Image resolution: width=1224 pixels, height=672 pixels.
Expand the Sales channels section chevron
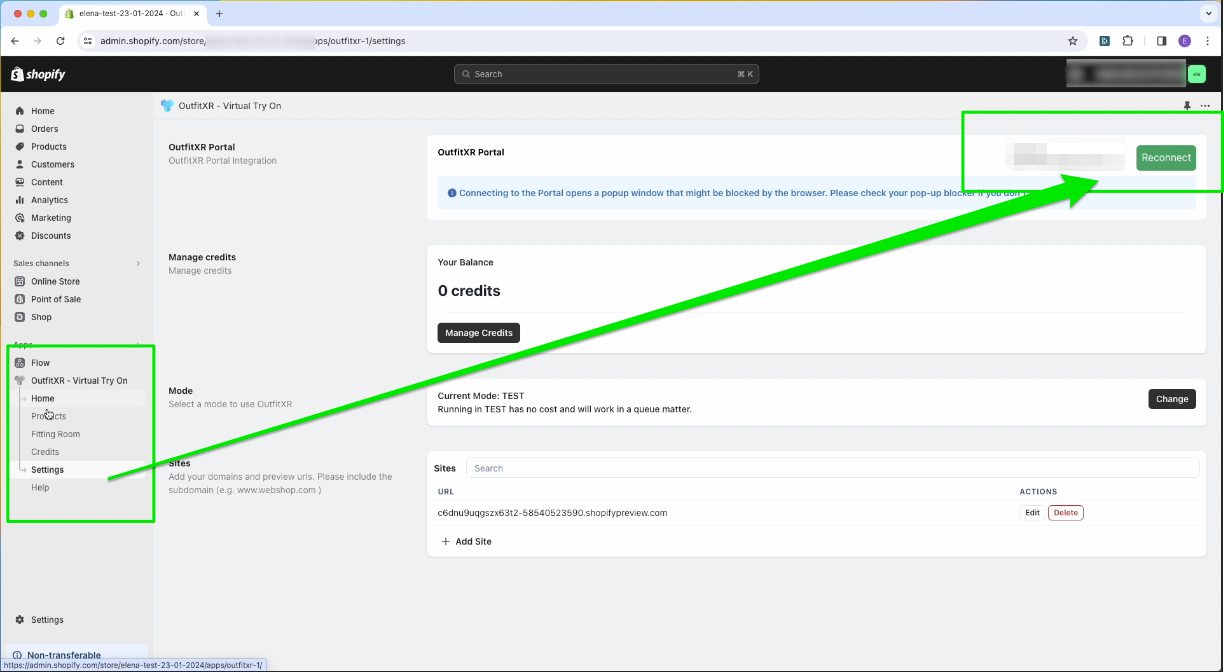click(x=138, y=263)
